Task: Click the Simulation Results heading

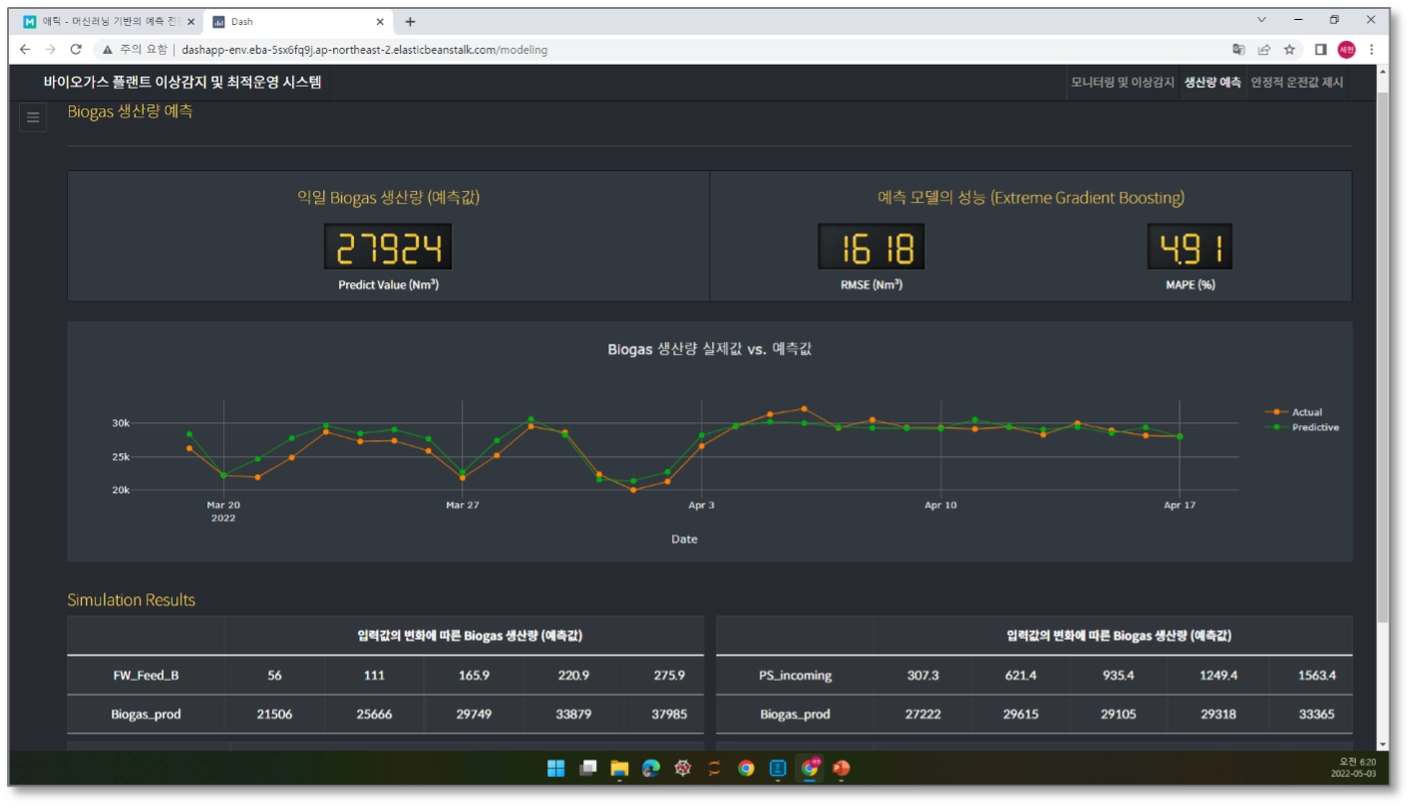Action: 131,600
